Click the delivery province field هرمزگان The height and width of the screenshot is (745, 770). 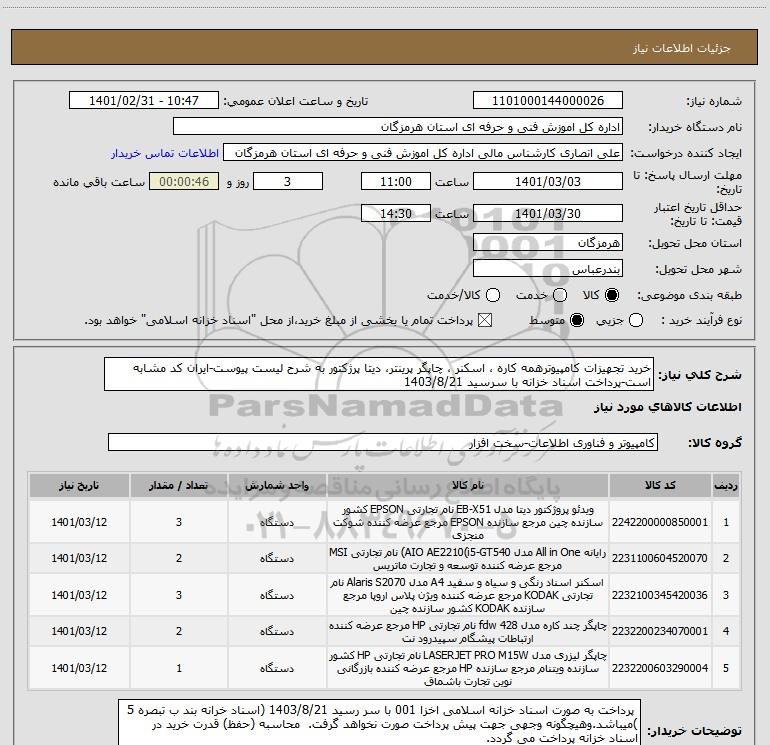(x=548, y=243)
